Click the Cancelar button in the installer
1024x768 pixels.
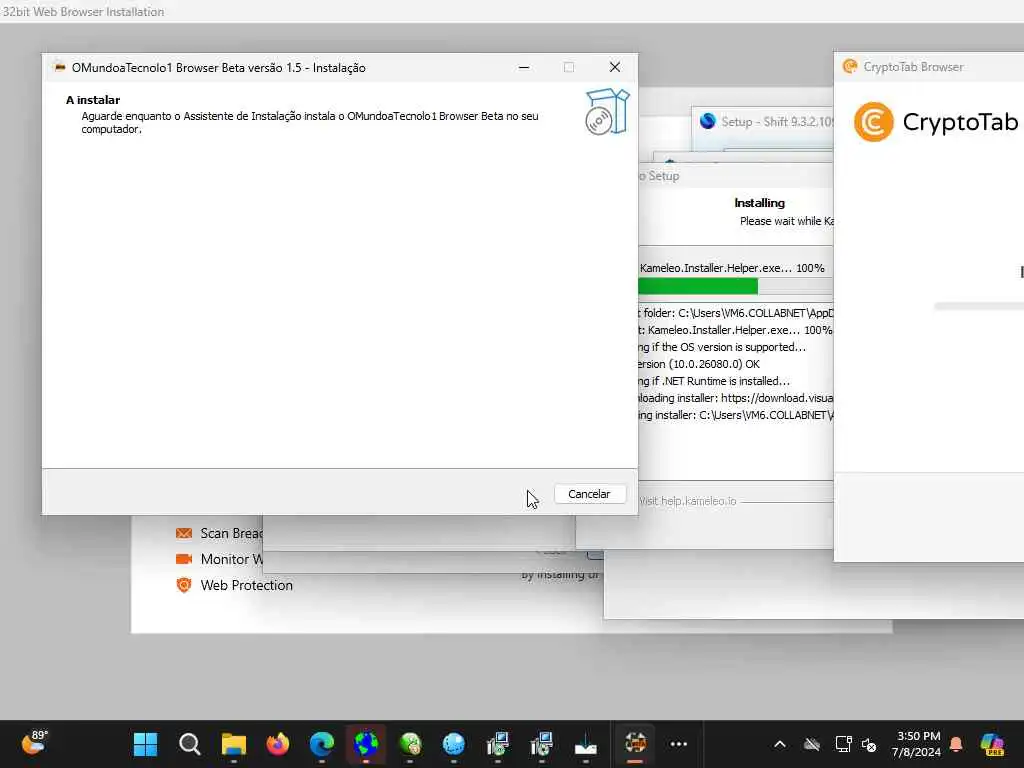(590, 494)
